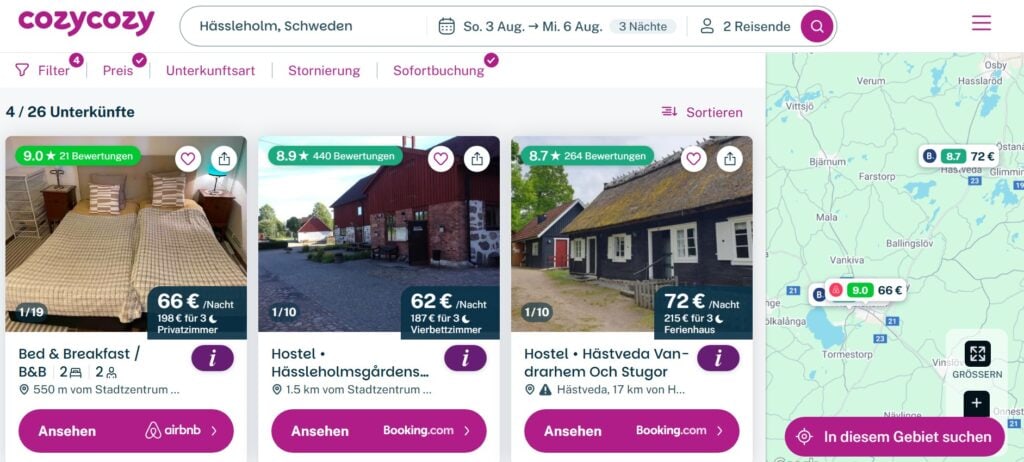Screen dimensions: 1024x462
Task: Click In diesem Gebiet suchen button
Action: coord(895,437)
